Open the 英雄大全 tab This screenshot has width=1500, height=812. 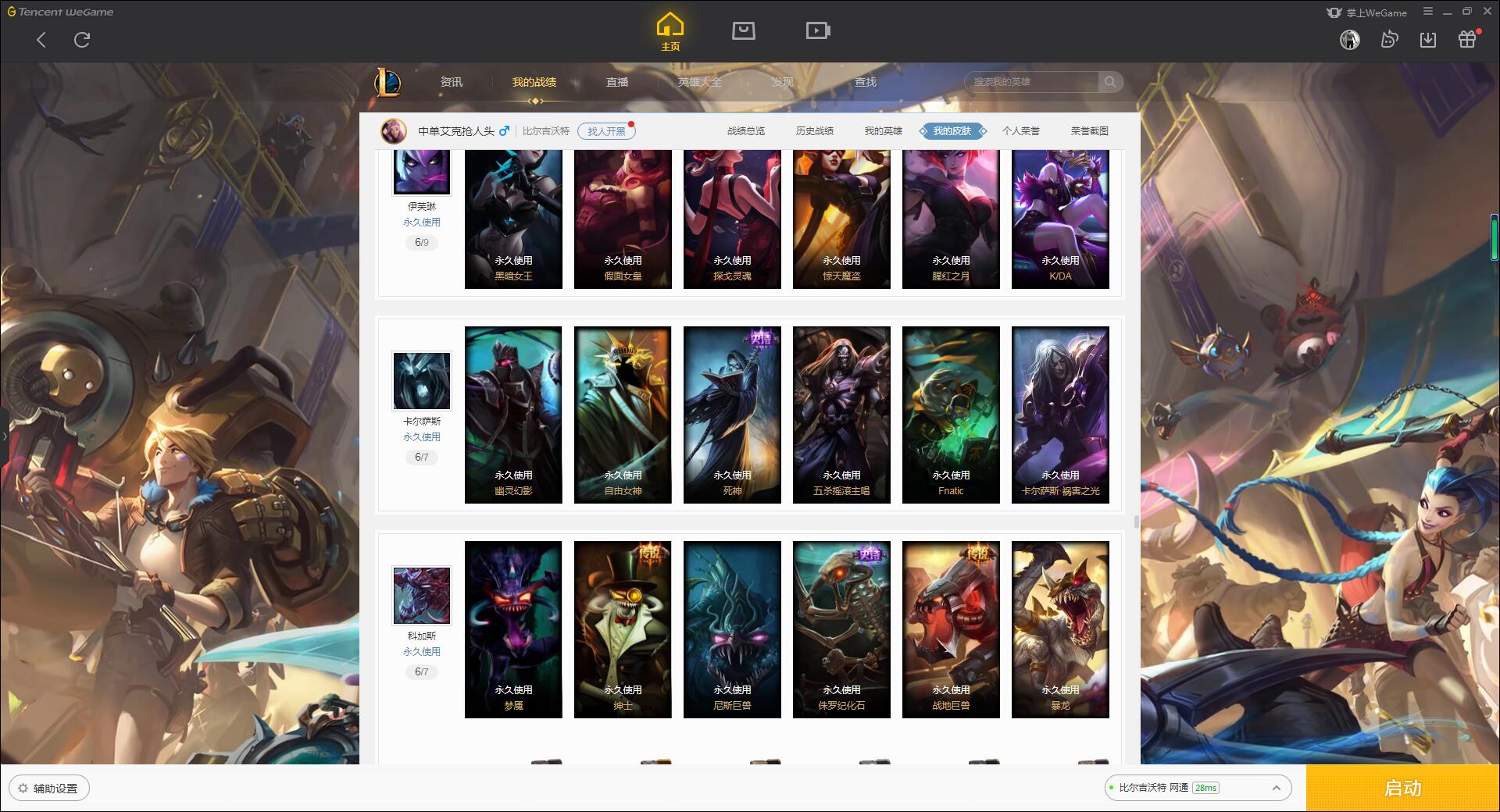click(x=699, y=82)
